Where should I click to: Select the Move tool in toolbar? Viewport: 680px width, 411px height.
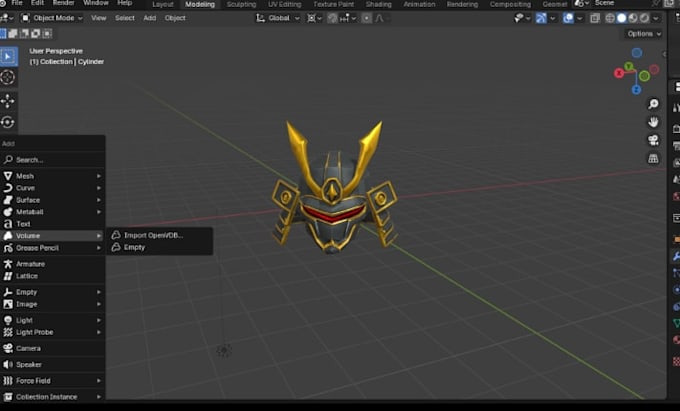(8, 101)
